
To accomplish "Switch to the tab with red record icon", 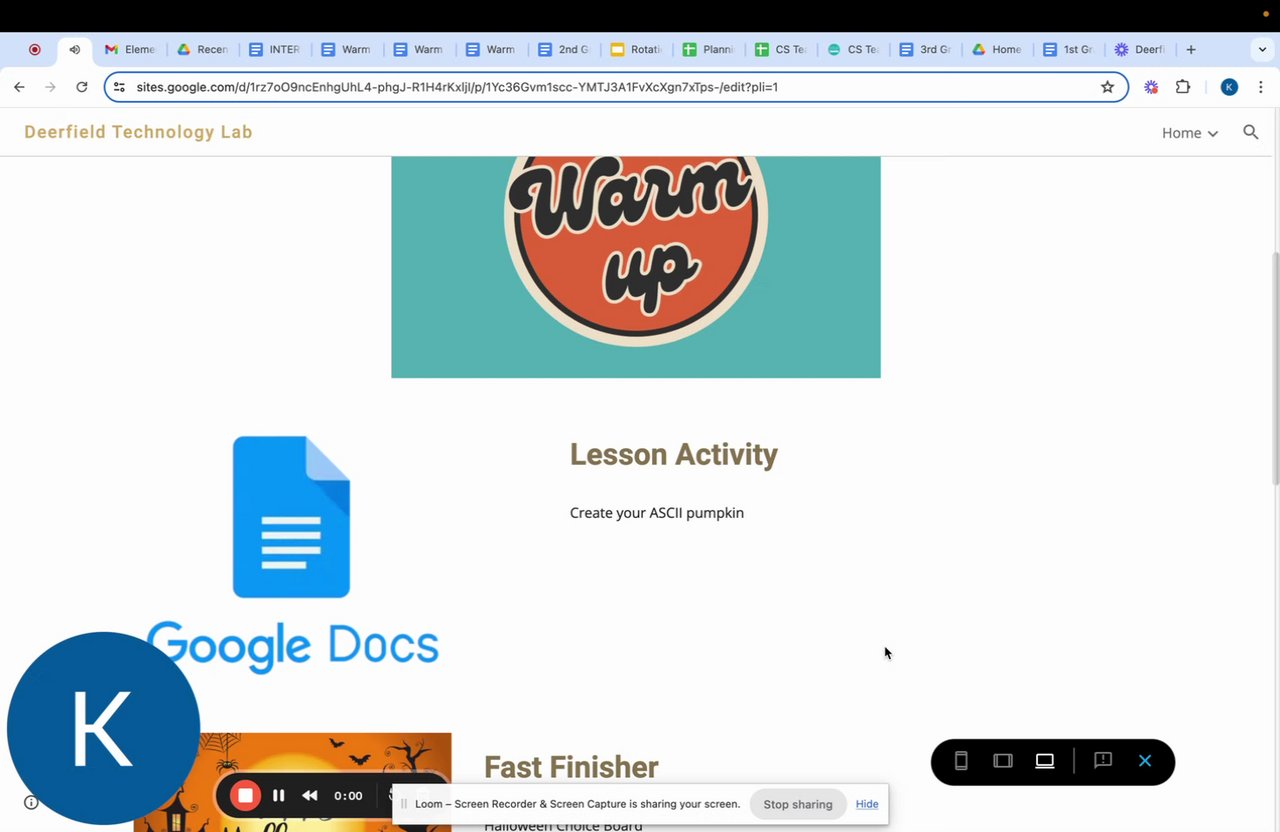I will click(34, 49).
